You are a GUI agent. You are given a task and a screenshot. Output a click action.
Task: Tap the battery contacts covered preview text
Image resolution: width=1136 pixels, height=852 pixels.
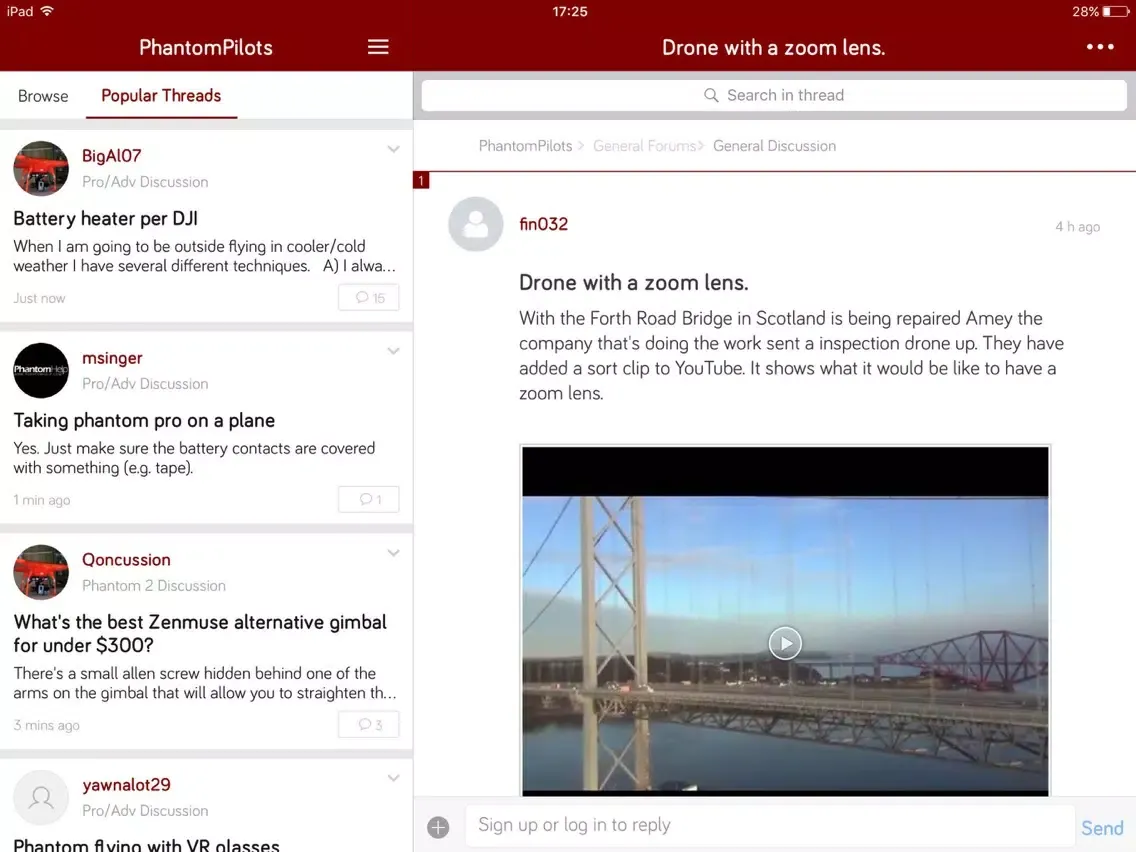click(x=194, y=458)
